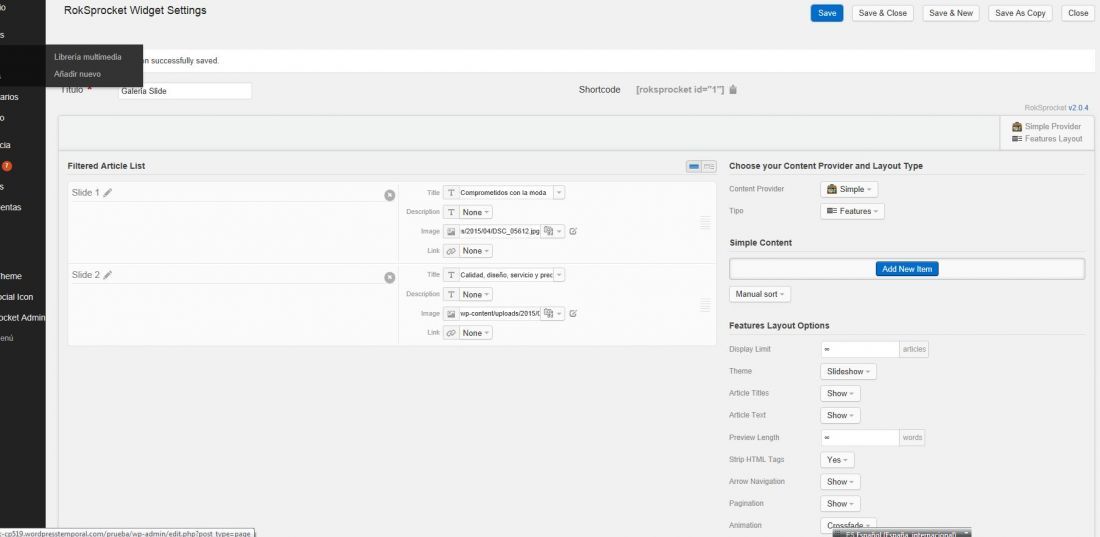Remove Slide 2 with its round X icon

point(389,277)
